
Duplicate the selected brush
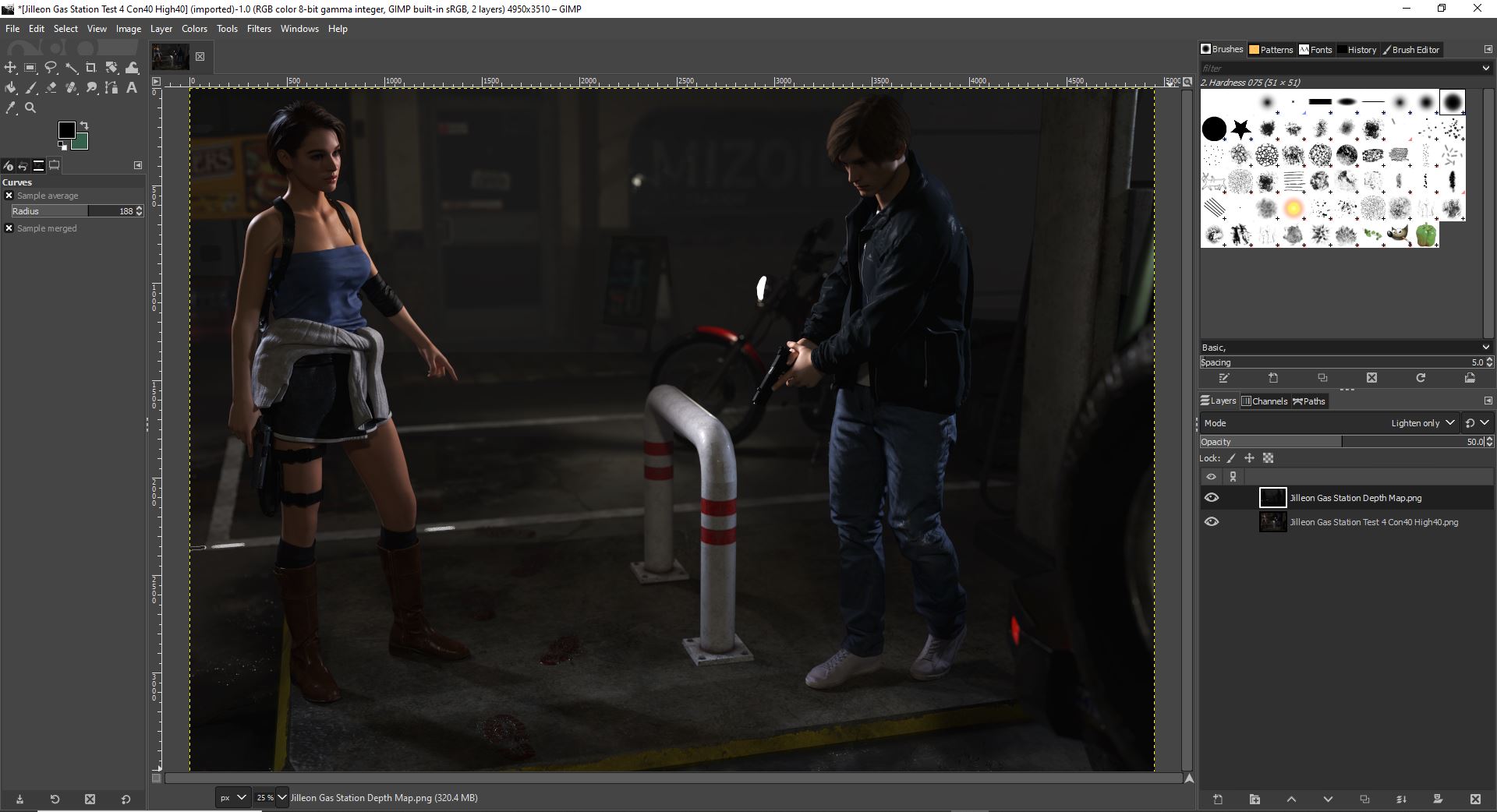1322,378
